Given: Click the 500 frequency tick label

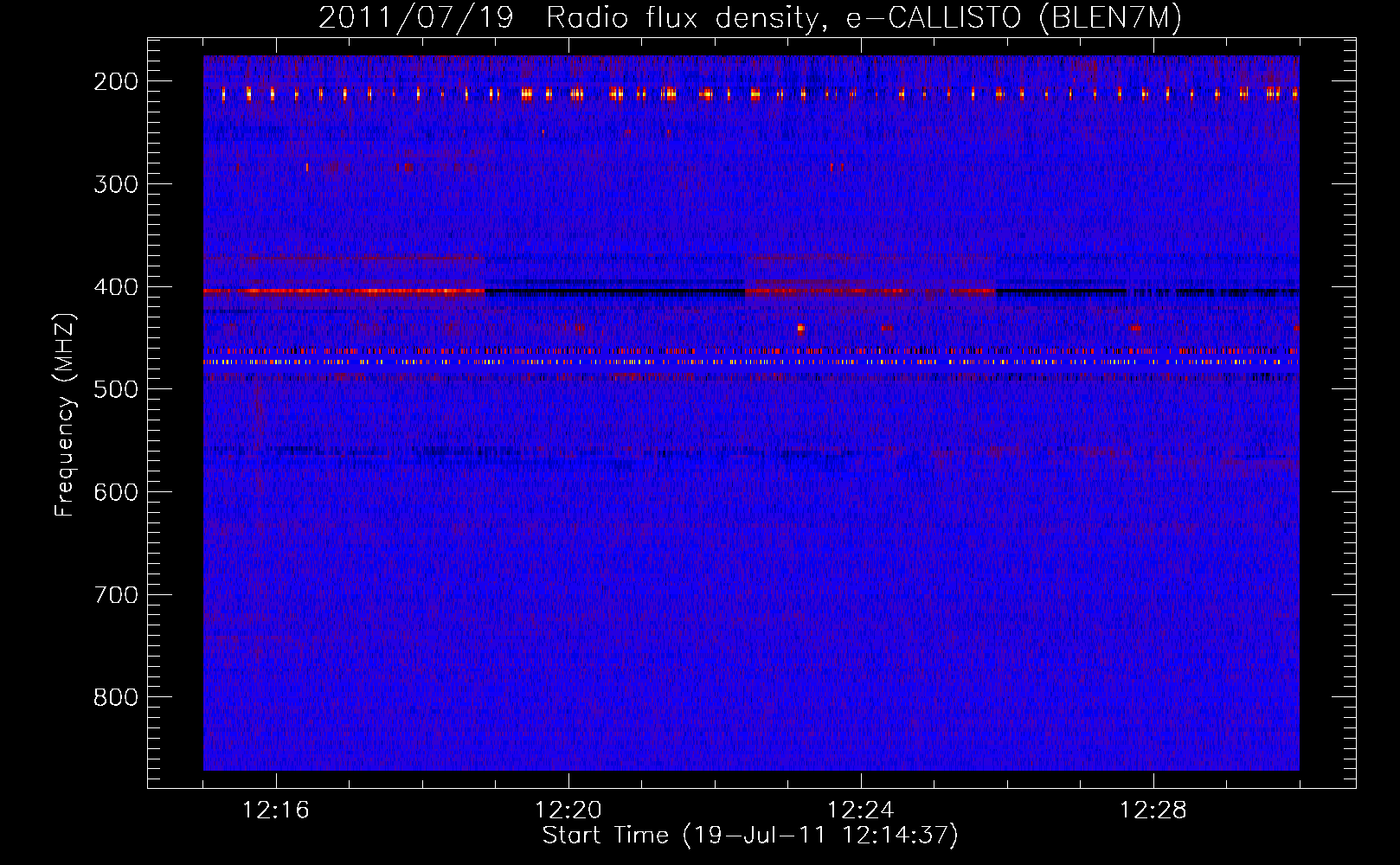Looking at the screenshot, I should [x=116, y=389].
